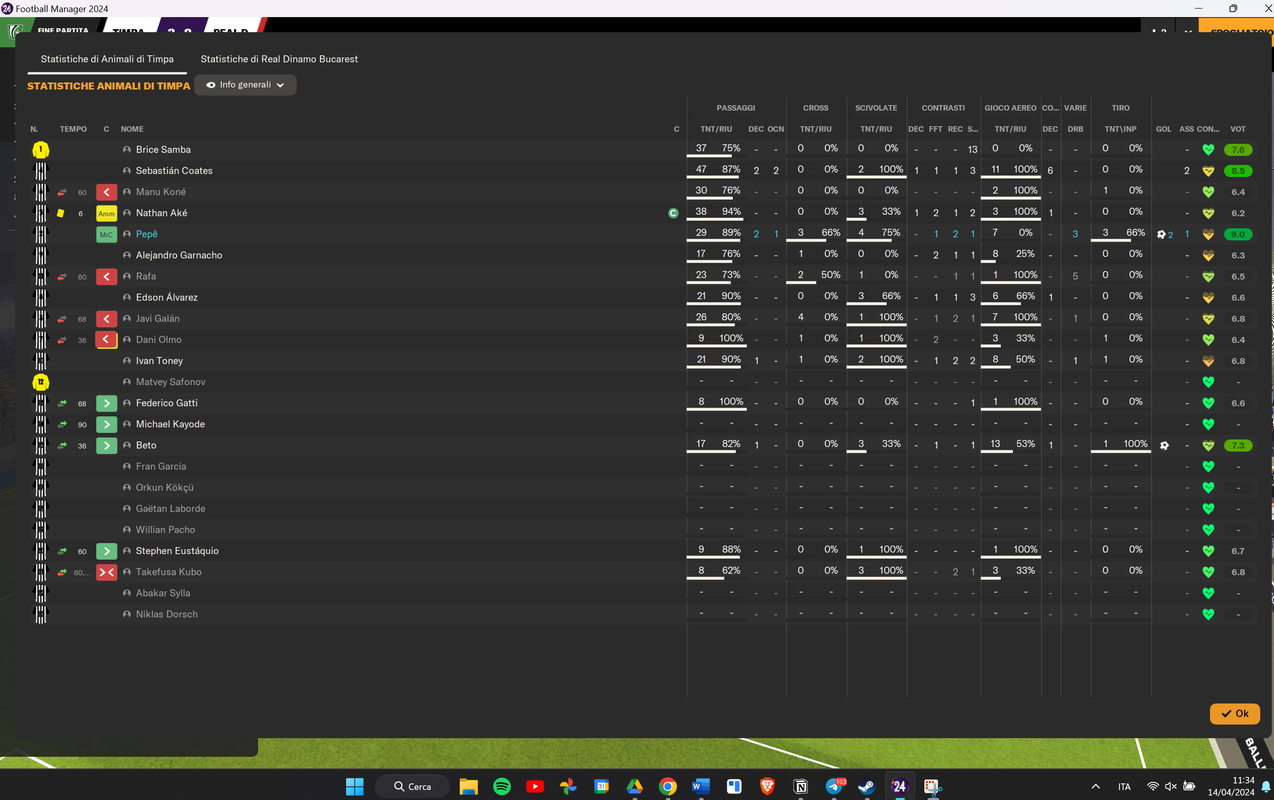Click the green substituted-on arrow for Beto

point(106,446)
